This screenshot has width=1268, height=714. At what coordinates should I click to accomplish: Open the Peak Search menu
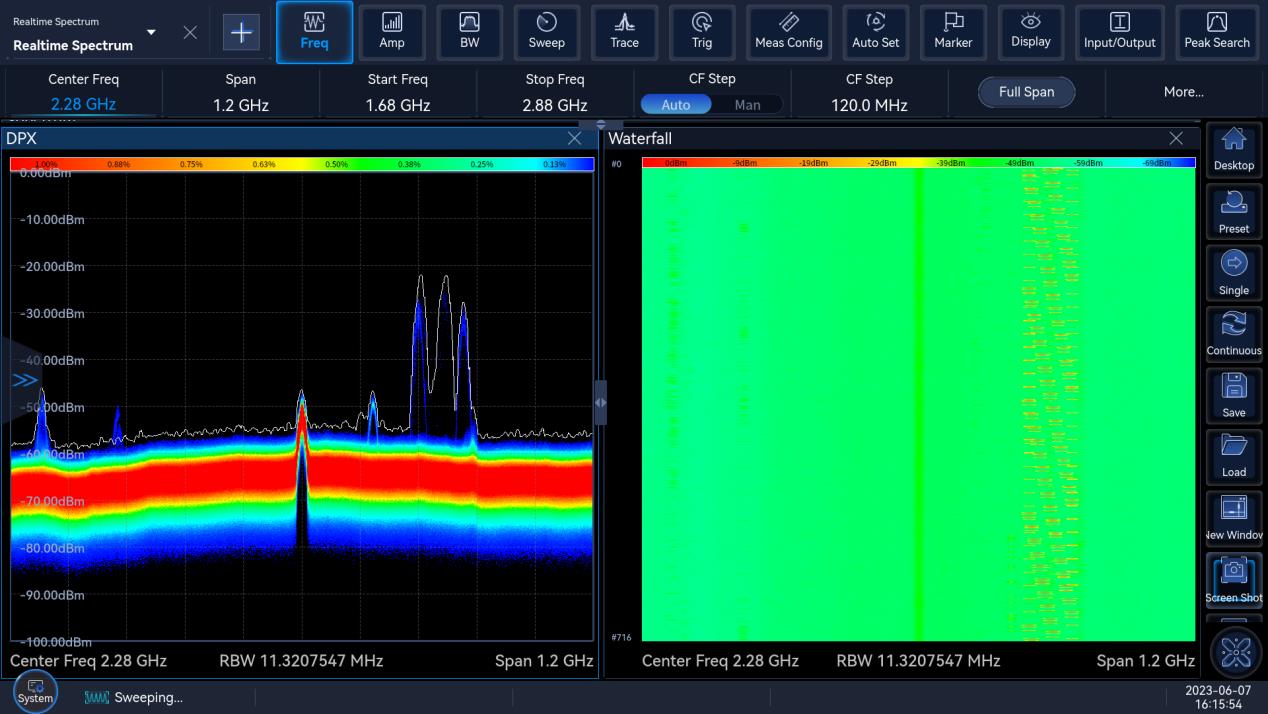point(1216,32)
